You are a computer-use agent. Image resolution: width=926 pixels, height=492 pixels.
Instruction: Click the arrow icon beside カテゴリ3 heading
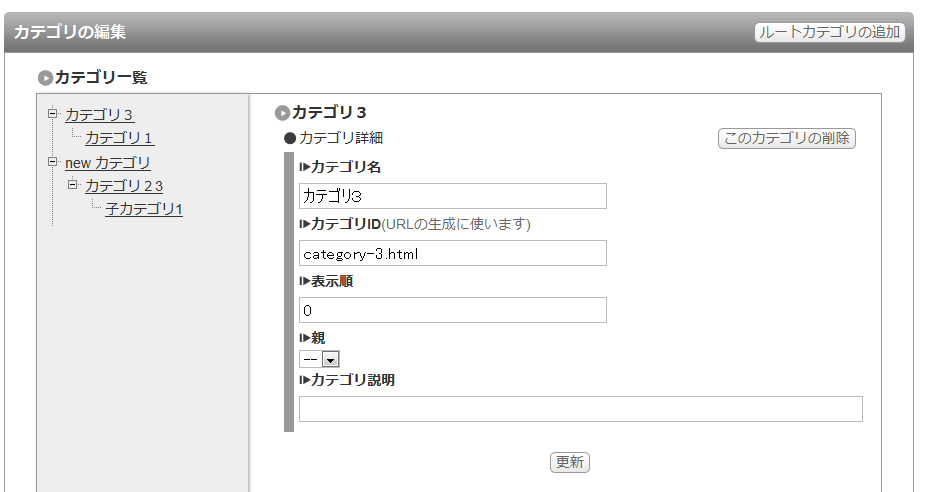282,112
